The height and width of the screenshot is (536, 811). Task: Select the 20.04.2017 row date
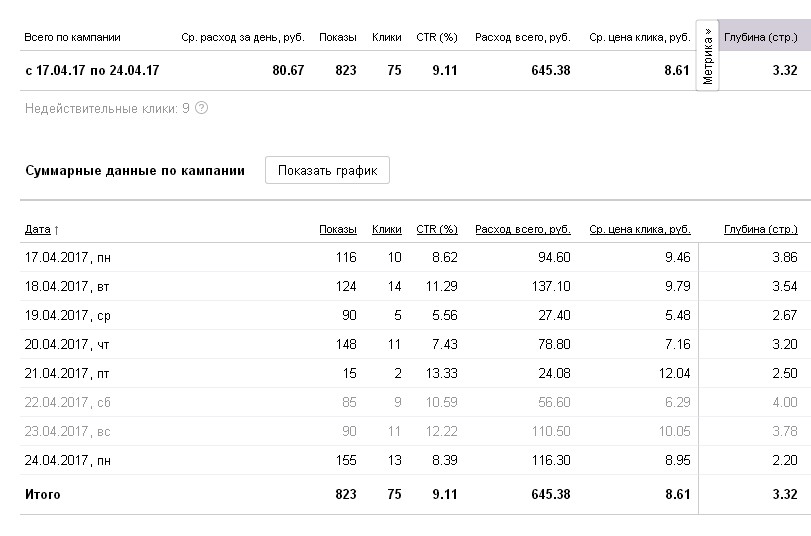click(x=67, y=344)
